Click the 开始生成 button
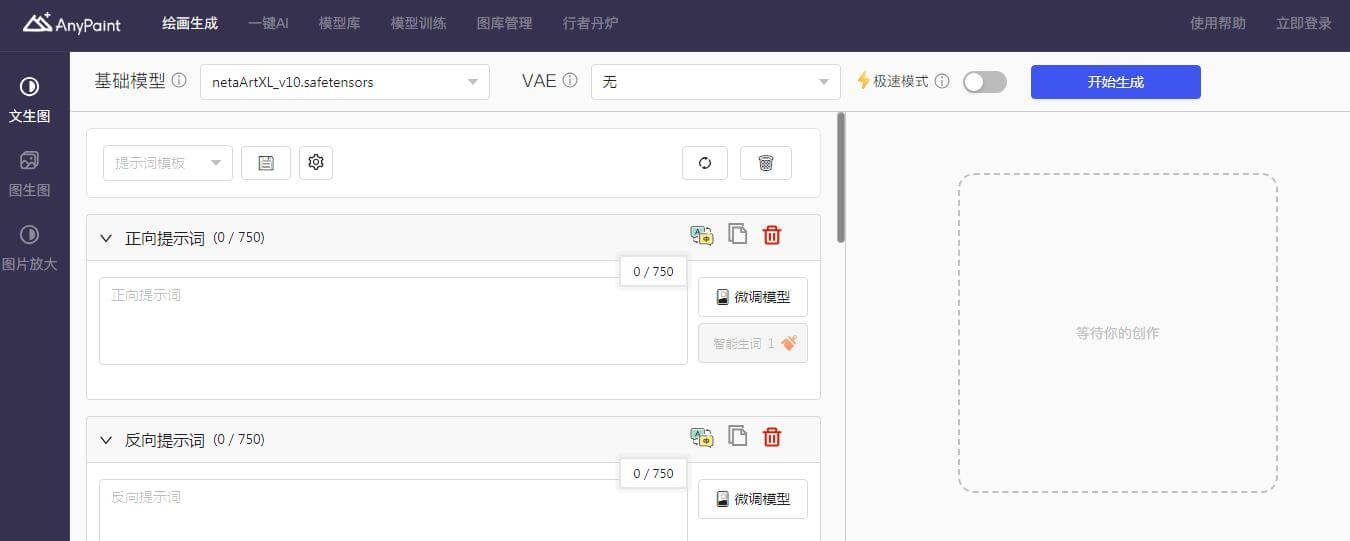The height and width of the screenshot is (541, 1350). (1115, 82)
